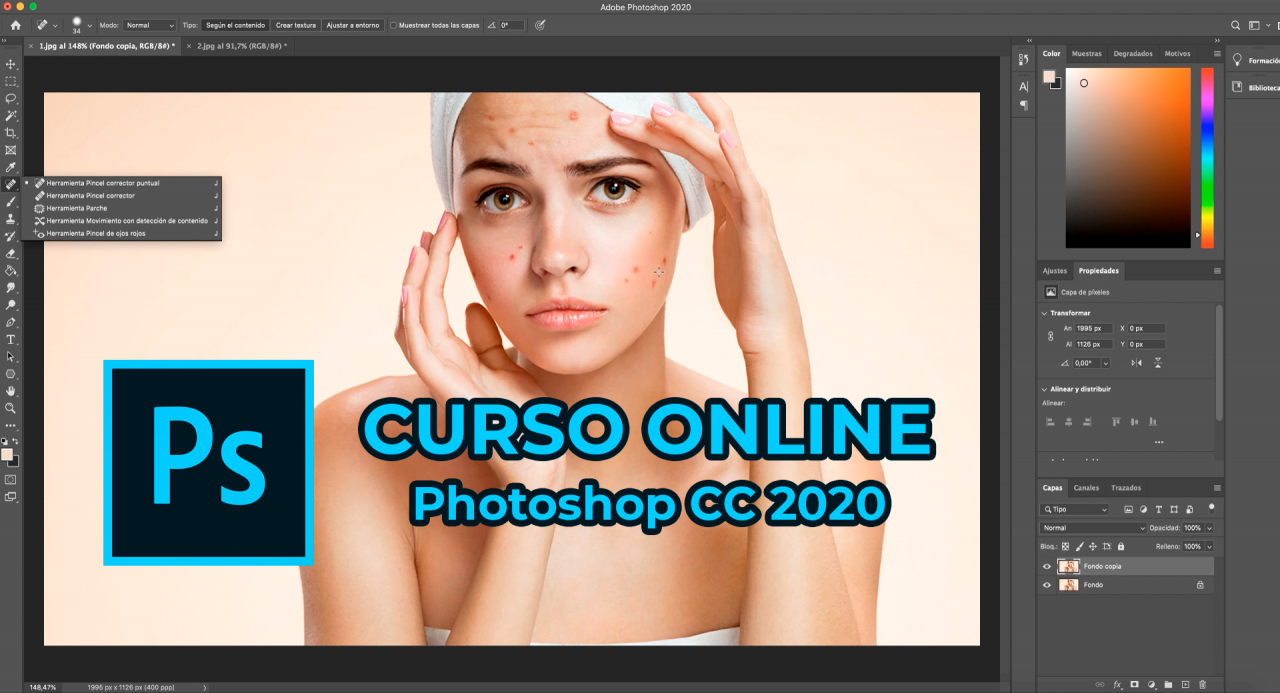Image resolution: width=1280 pixels, height=693 pixels.
Task: Select the Lasso tool
Action: point(11,98)
